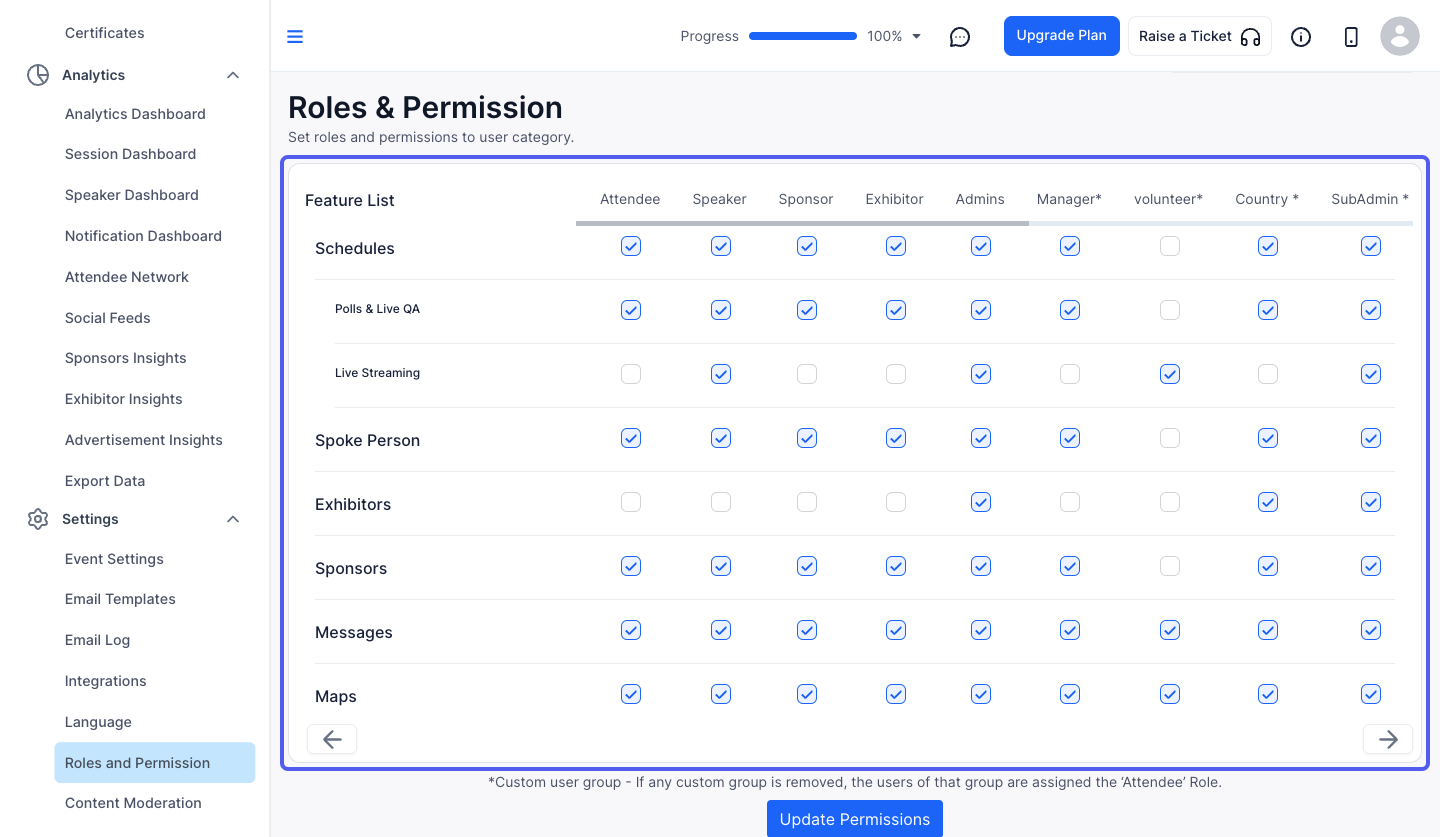
Task: Uncheck Polls & Live QA for Exhibitor
Action: (896, 310)
